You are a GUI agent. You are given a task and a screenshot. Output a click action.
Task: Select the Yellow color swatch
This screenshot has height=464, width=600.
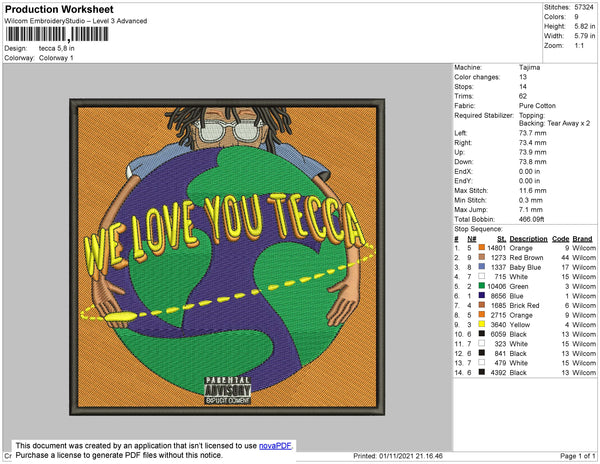(482, 324)
